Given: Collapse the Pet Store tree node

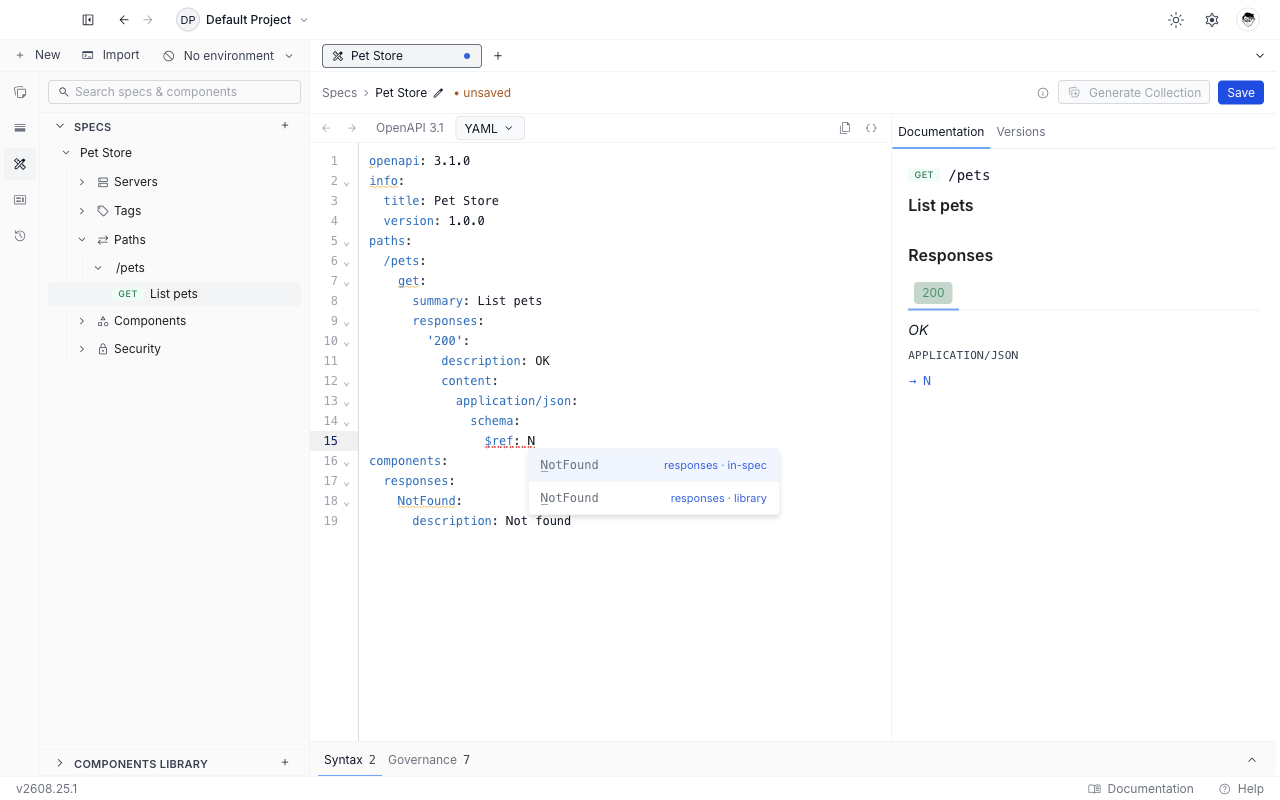Looking at the screenshot, I should pos(66,153).
